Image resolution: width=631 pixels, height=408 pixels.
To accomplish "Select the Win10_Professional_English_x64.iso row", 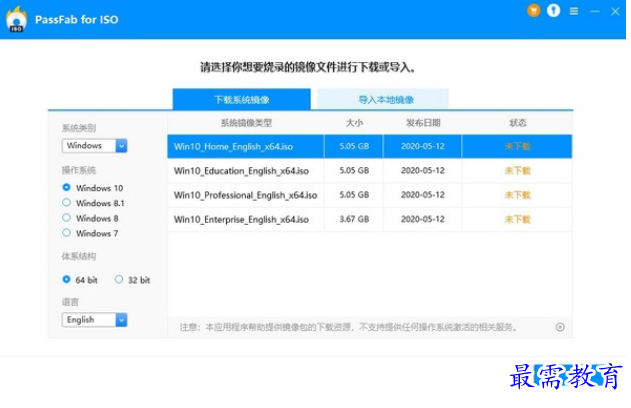I will 369,195.
